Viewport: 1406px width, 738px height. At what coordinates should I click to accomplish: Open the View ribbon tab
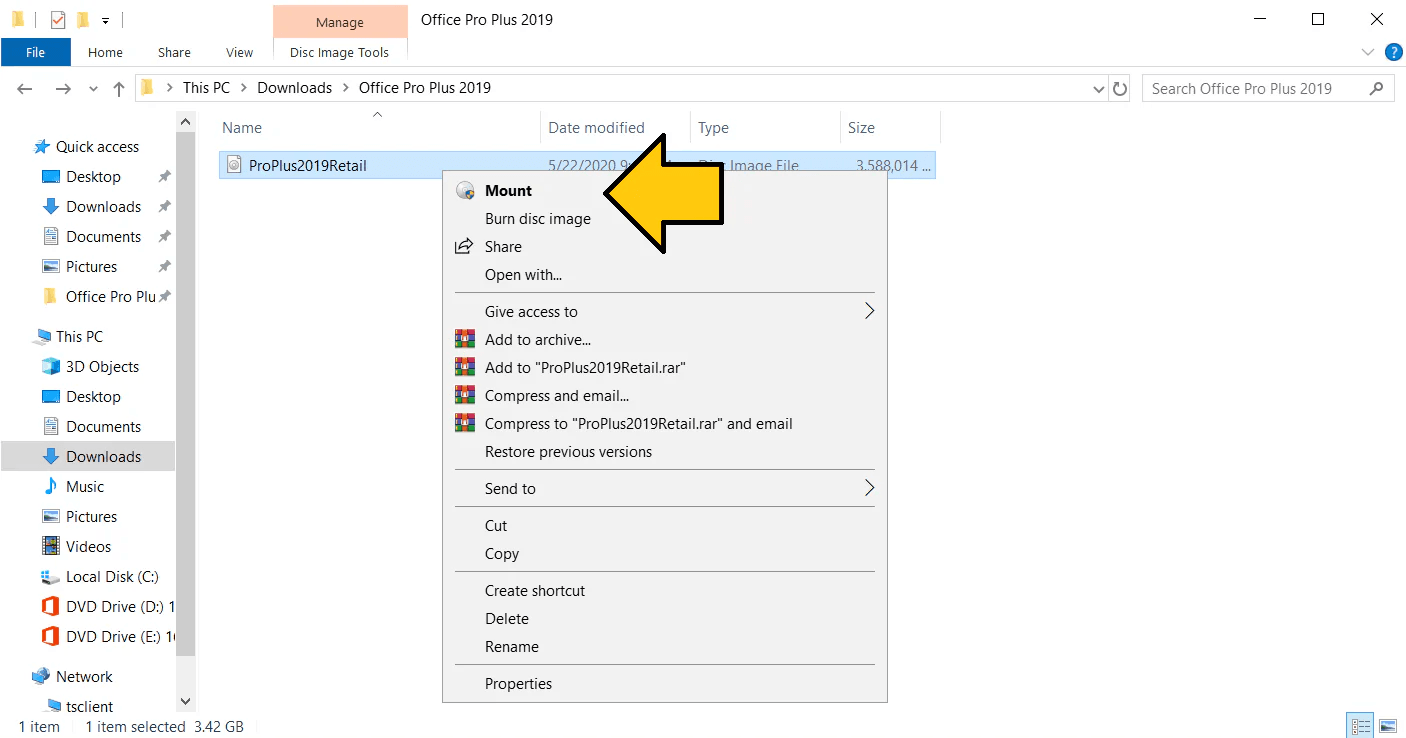pos(239,52)
